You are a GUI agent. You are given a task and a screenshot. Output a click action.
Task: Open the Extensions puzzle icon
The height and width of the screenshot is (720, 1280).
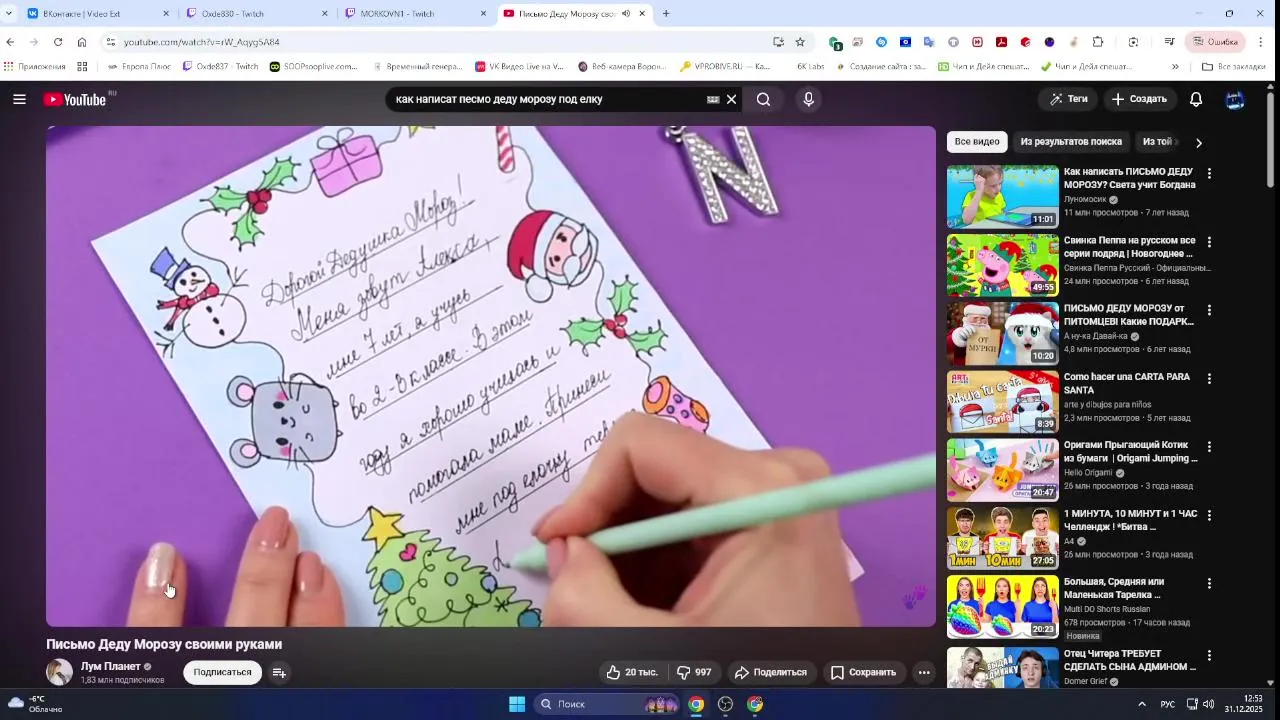[1098, 42]
